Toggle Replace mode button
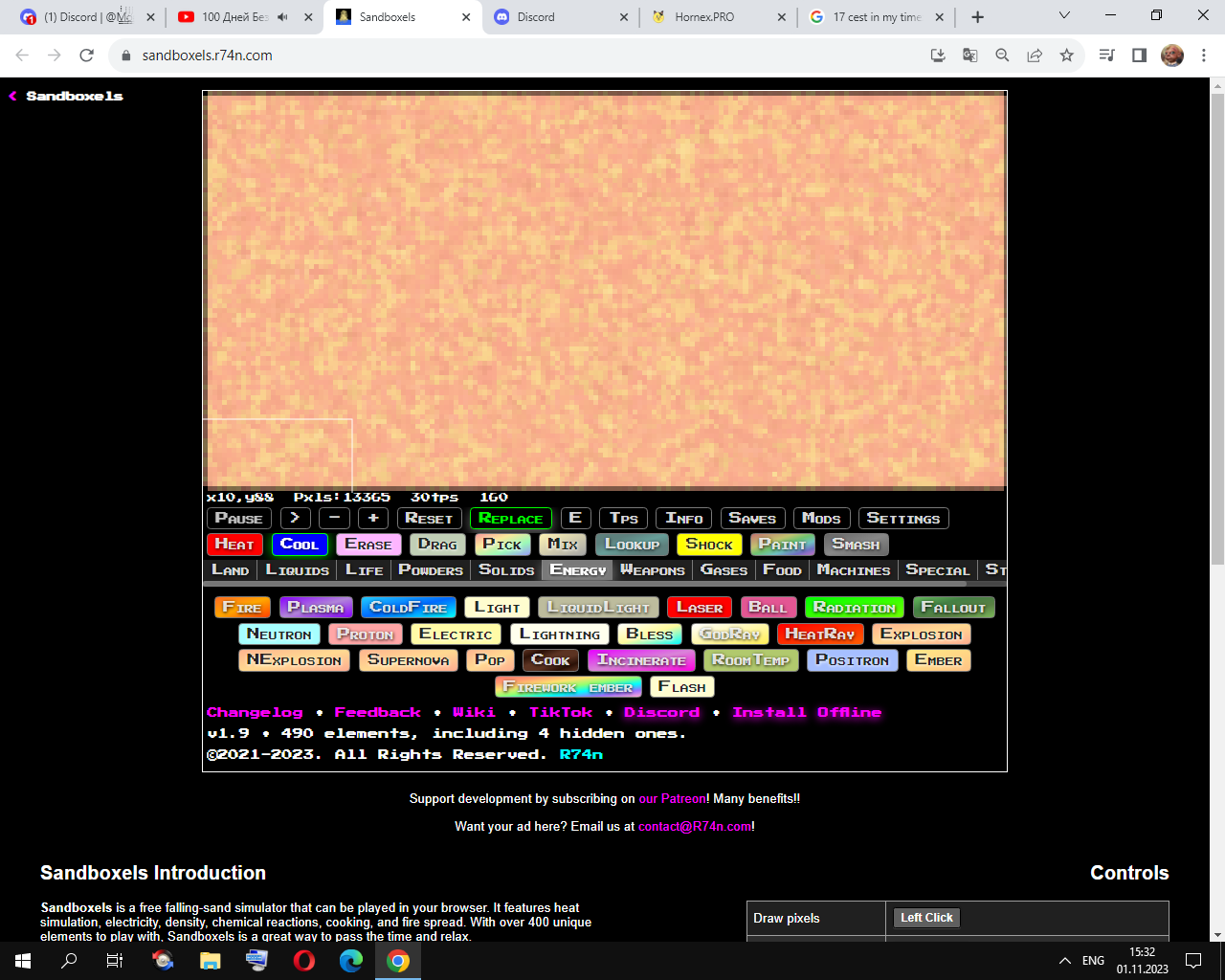The height and width of the screenshot is (980, 1225). [x=510, y=519]
